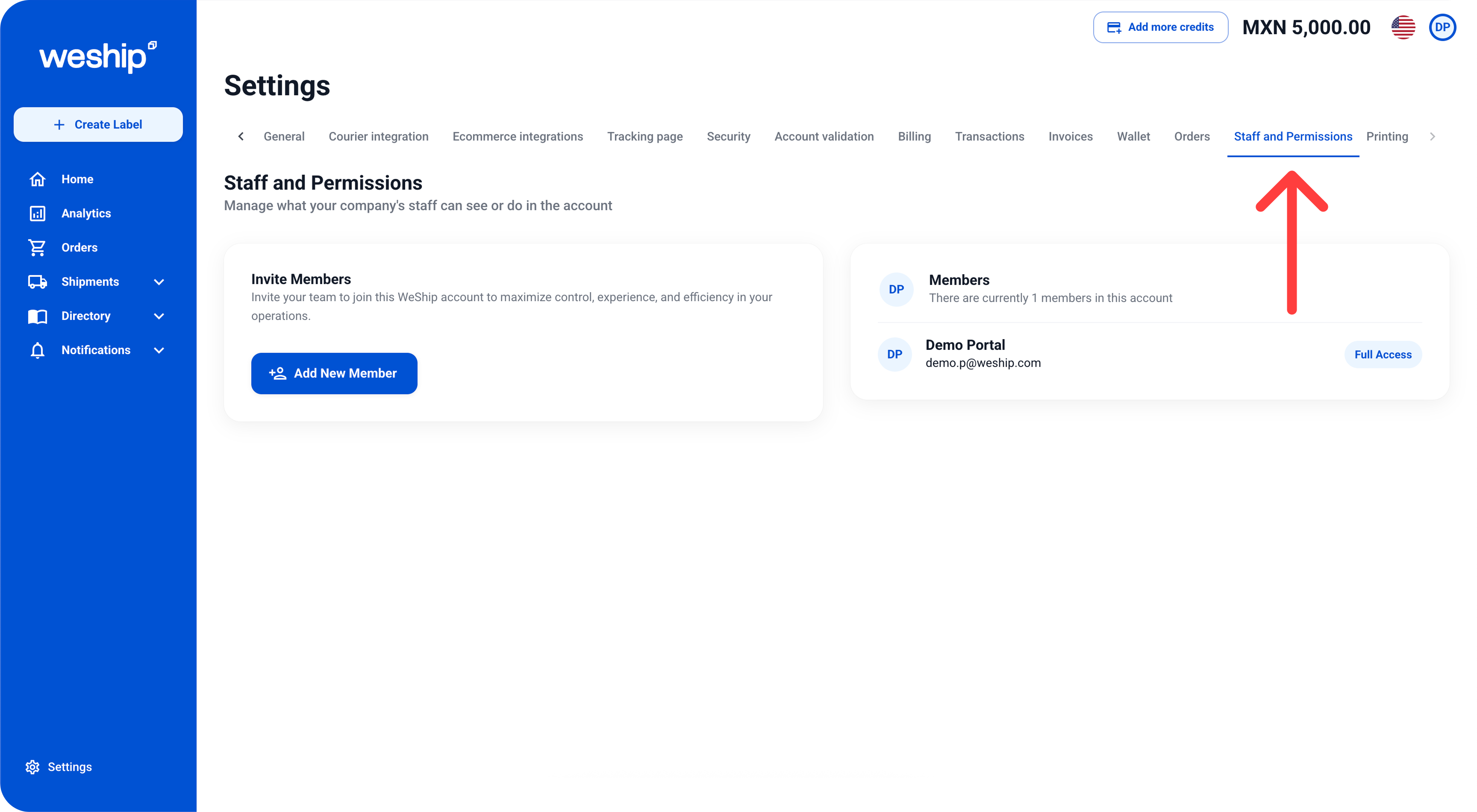Select the Orders settings tab
The width and height of the screenshot is (1477, 812).
[1192, 136]
